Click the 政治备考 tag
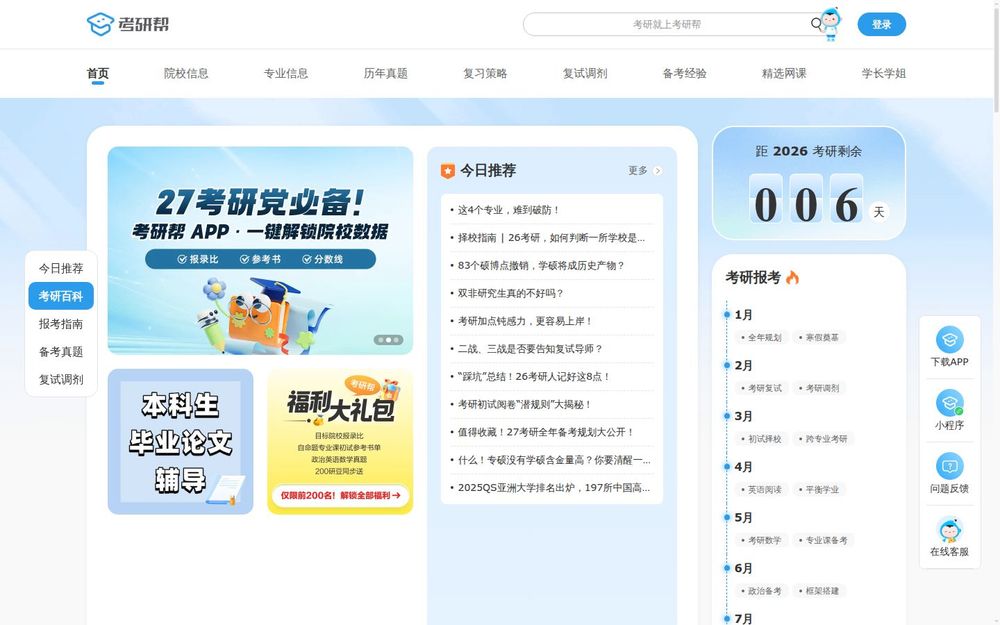1000x625 pixels. tap(762, 591)
